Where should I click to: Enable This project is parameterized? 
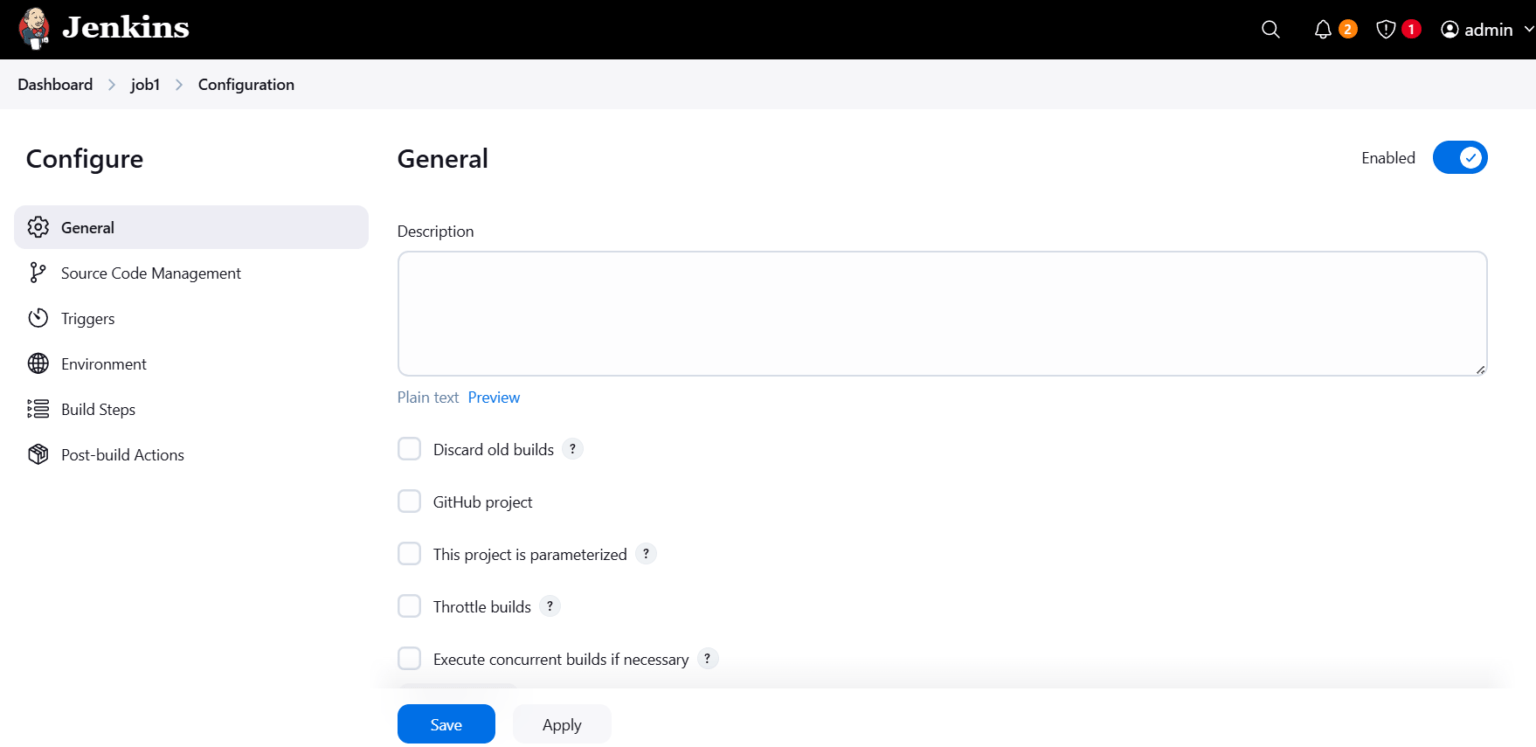coord(409,553)
